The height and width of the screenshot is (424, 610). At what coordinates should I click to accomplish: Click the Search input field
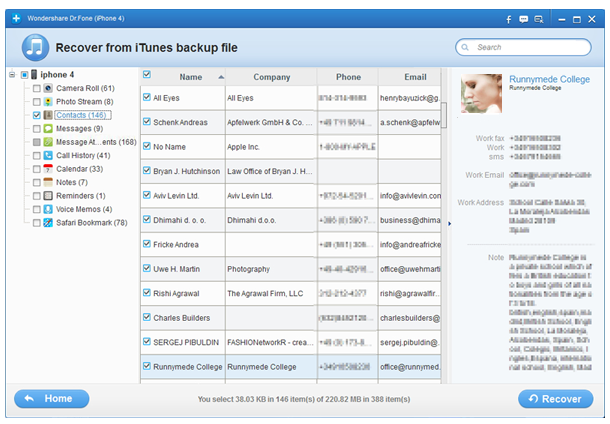[523, 47]
